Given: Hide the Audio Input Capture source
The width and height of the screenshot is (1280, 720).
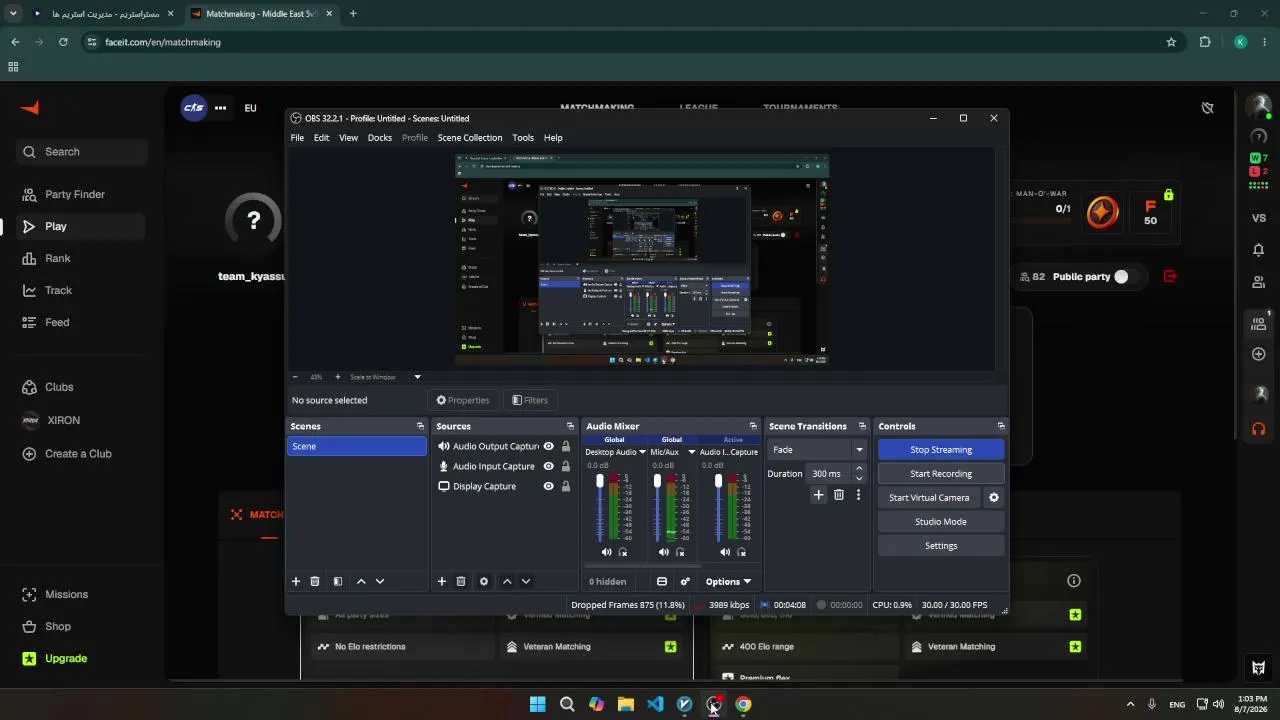Looking at the screenshot, I should click(x=548, y=466).
